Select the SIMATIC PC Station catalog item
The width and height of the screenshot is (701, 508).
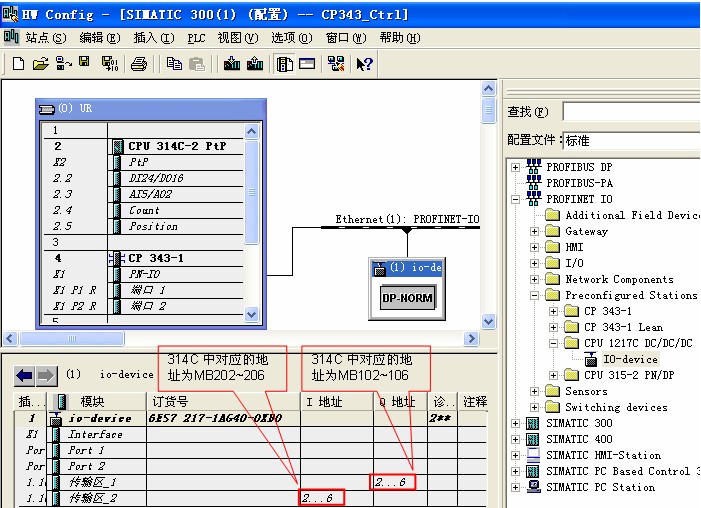point(600,487)
